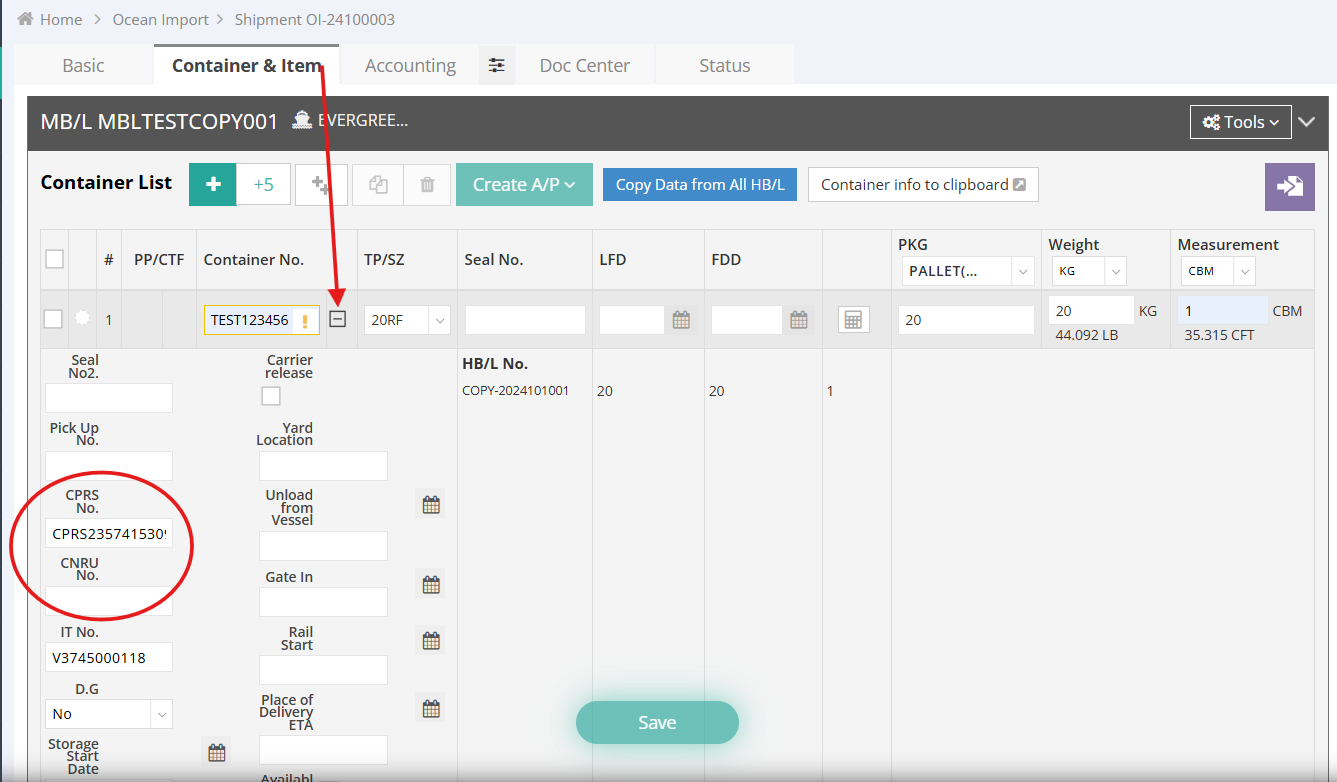This screenshot has width=1337, height=782.
Task: Click the copy container icon
Action: click(x=378, y=185)
